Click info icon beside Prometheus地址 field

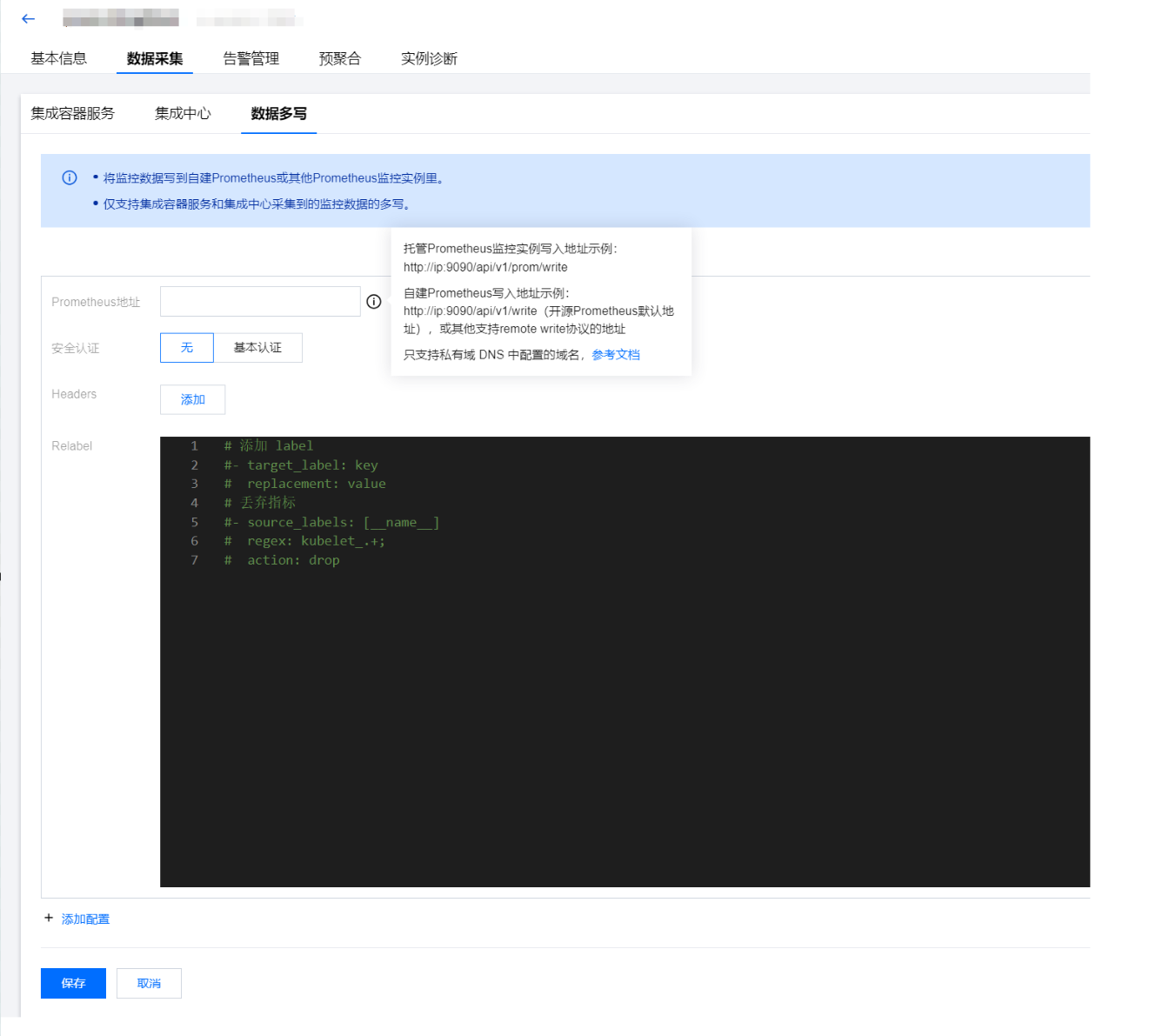click(374, 302)
